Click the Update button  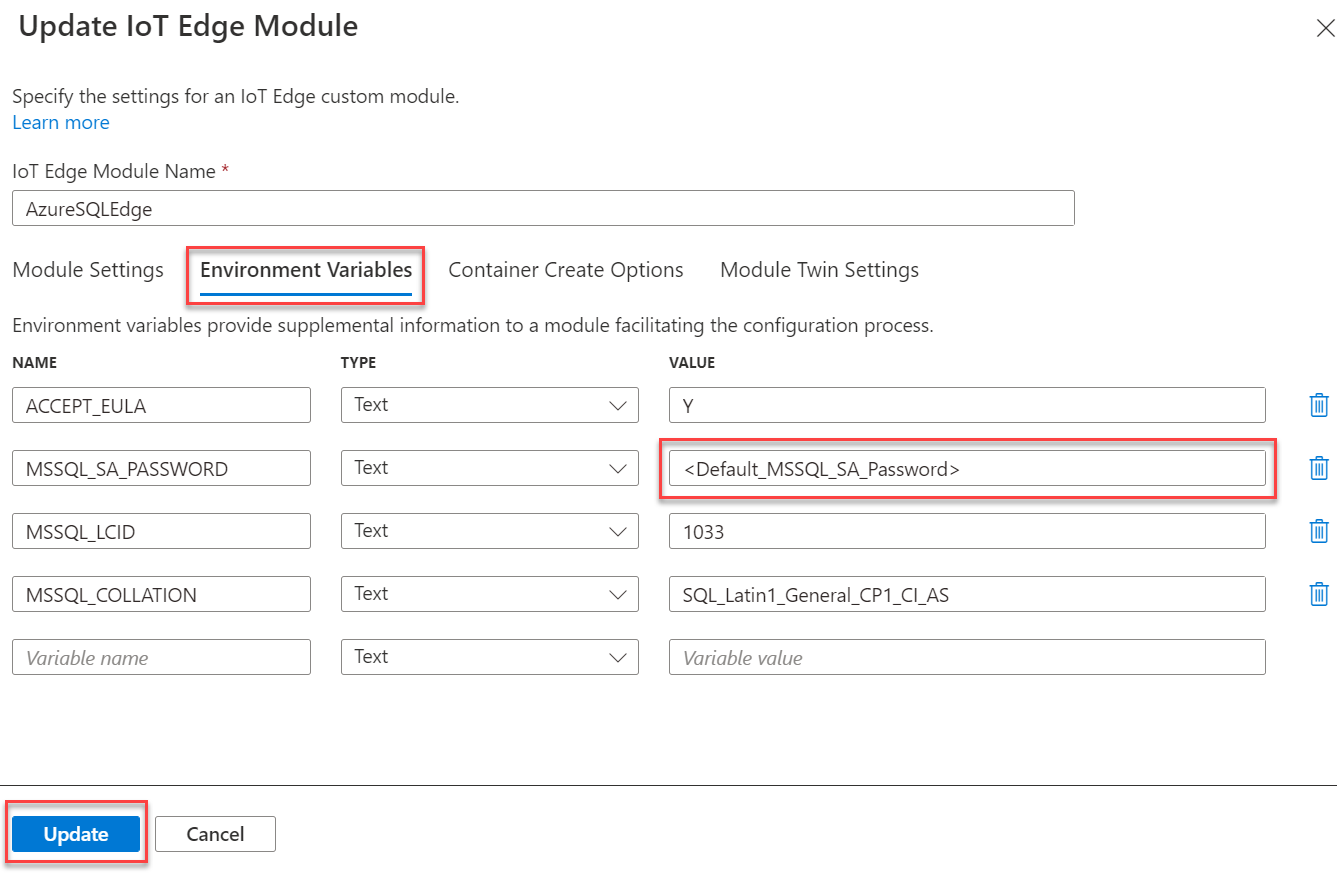click(x=76, y=834)
